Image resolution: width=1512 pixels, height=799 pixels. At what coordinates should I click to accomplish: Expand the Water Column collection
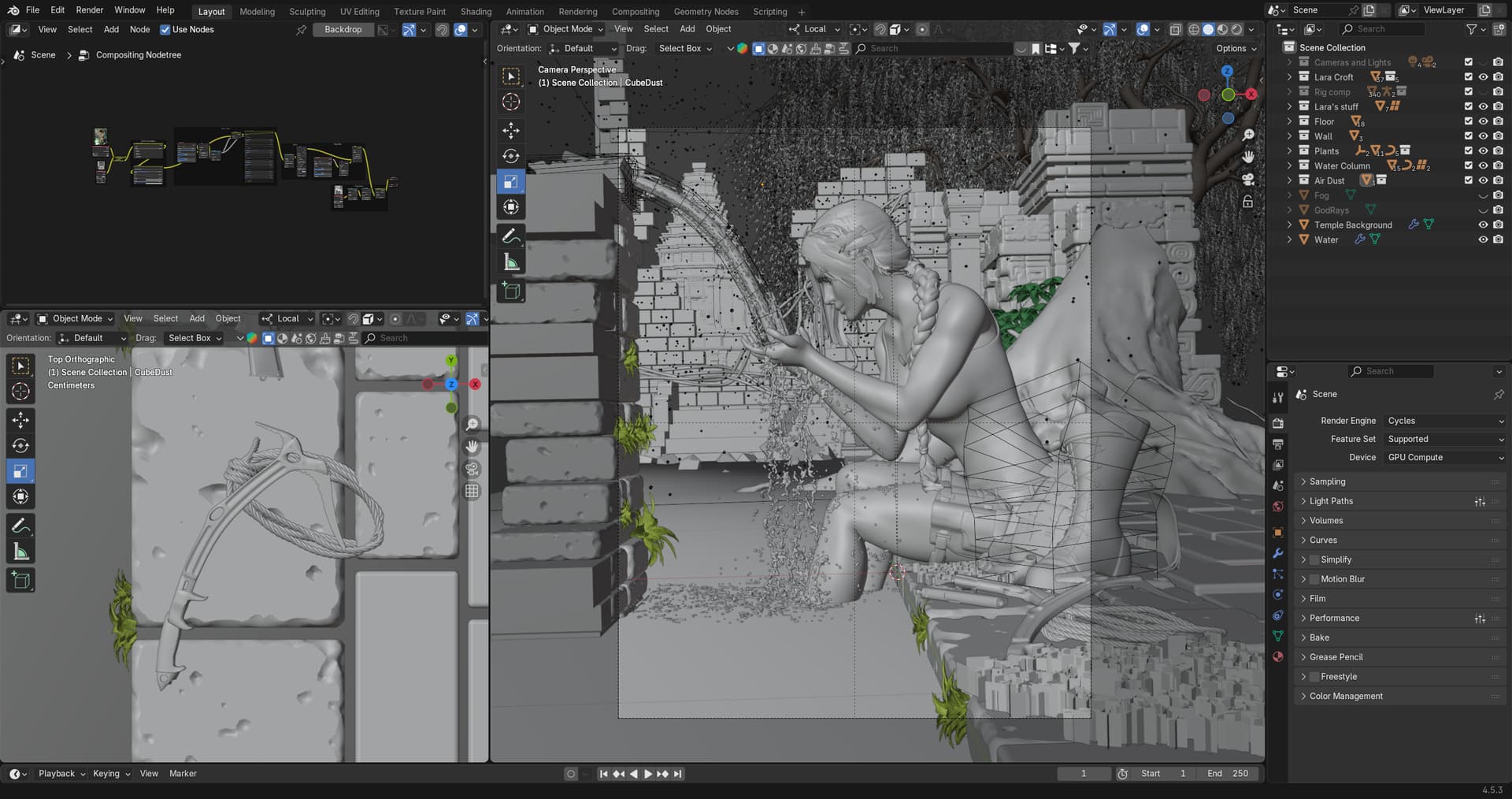[x=1289, y=166]
